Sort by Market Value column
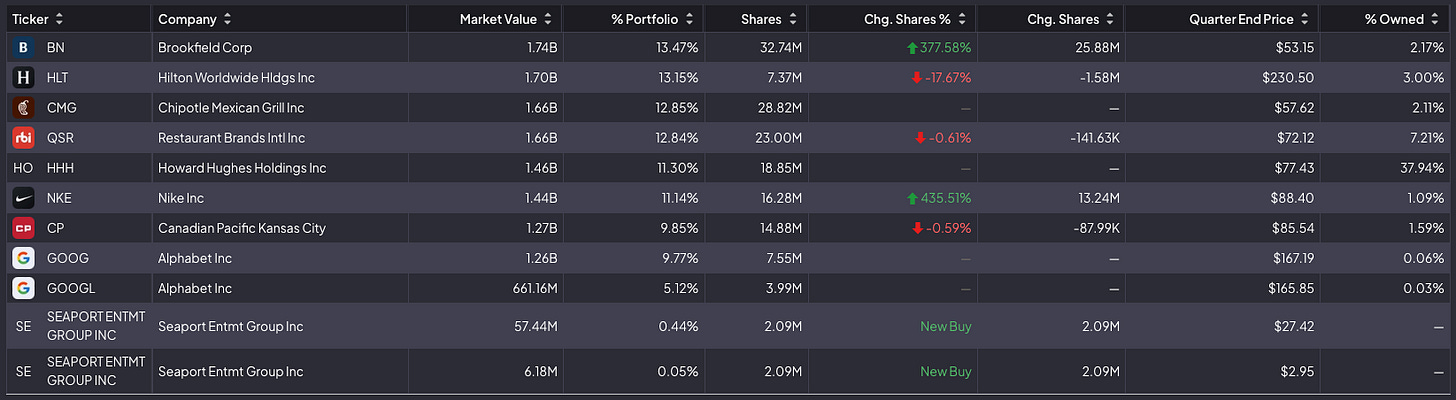This screenshot has height=400, width=1456. tap(505, 19)
